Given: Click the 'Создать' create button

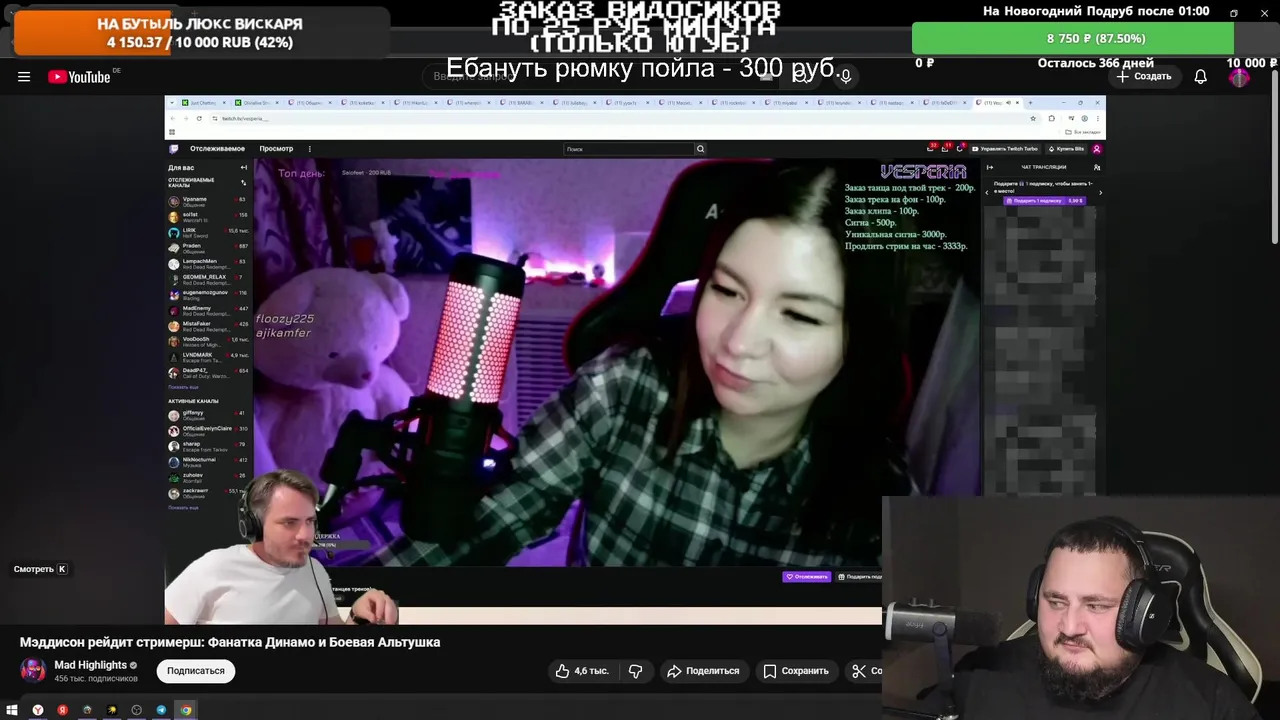Looking at the screenshot, I should tap(1143, 77).
